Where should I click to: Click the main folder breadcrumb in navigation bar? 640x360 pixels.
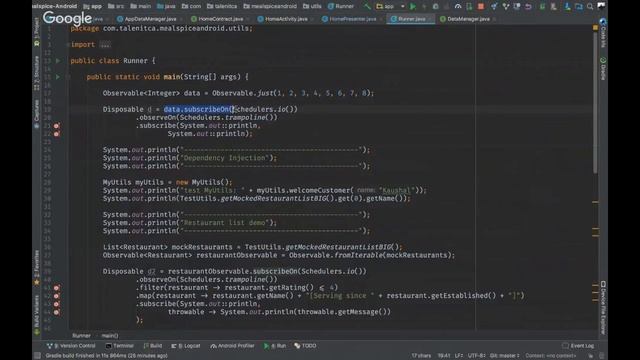(x=141, y=6)
